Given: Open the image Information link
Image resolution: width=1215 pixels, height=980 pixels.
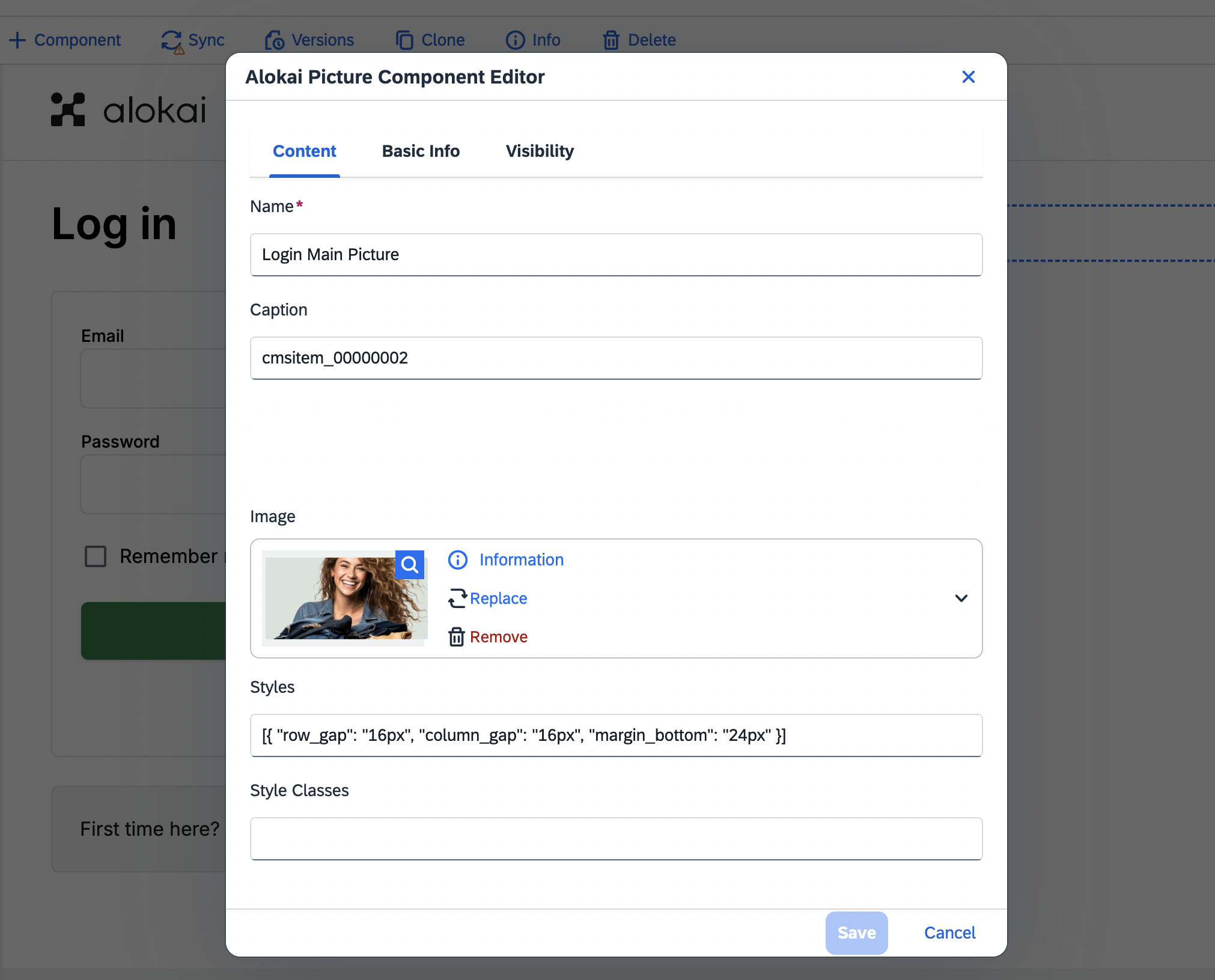Looking at the screenshot, I should pyautogui.click(x=522, y=560).
